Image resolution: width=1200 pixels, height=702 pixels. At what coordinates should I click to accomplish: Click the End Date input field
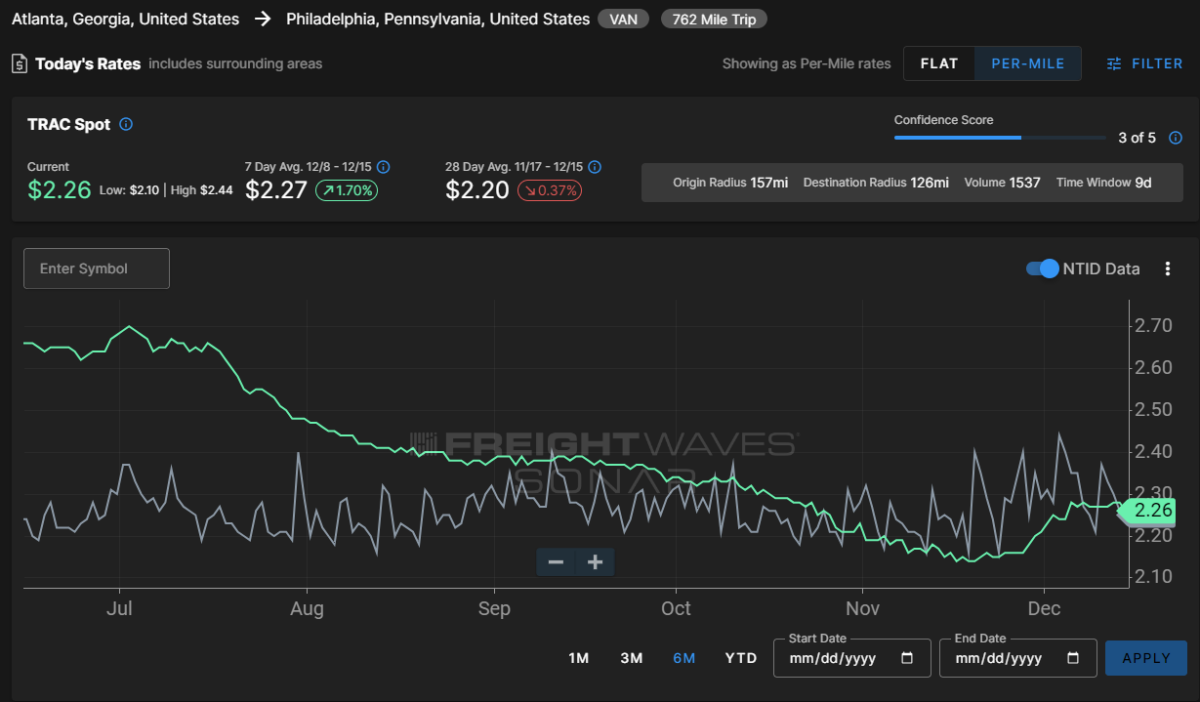pyautogui.click(x=1018, y=658)
